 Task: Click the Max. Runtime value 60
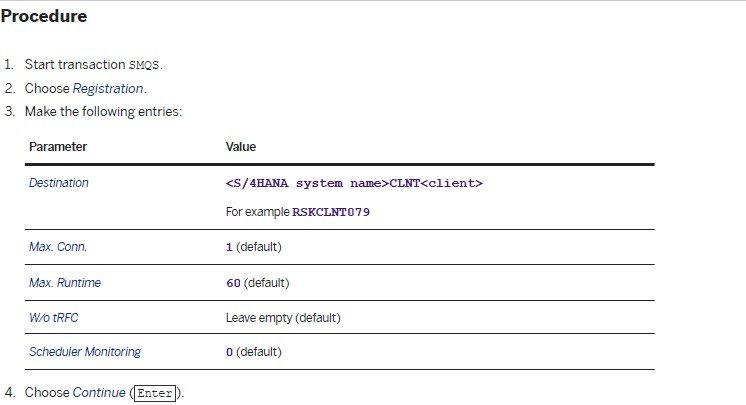click(233, 283)
